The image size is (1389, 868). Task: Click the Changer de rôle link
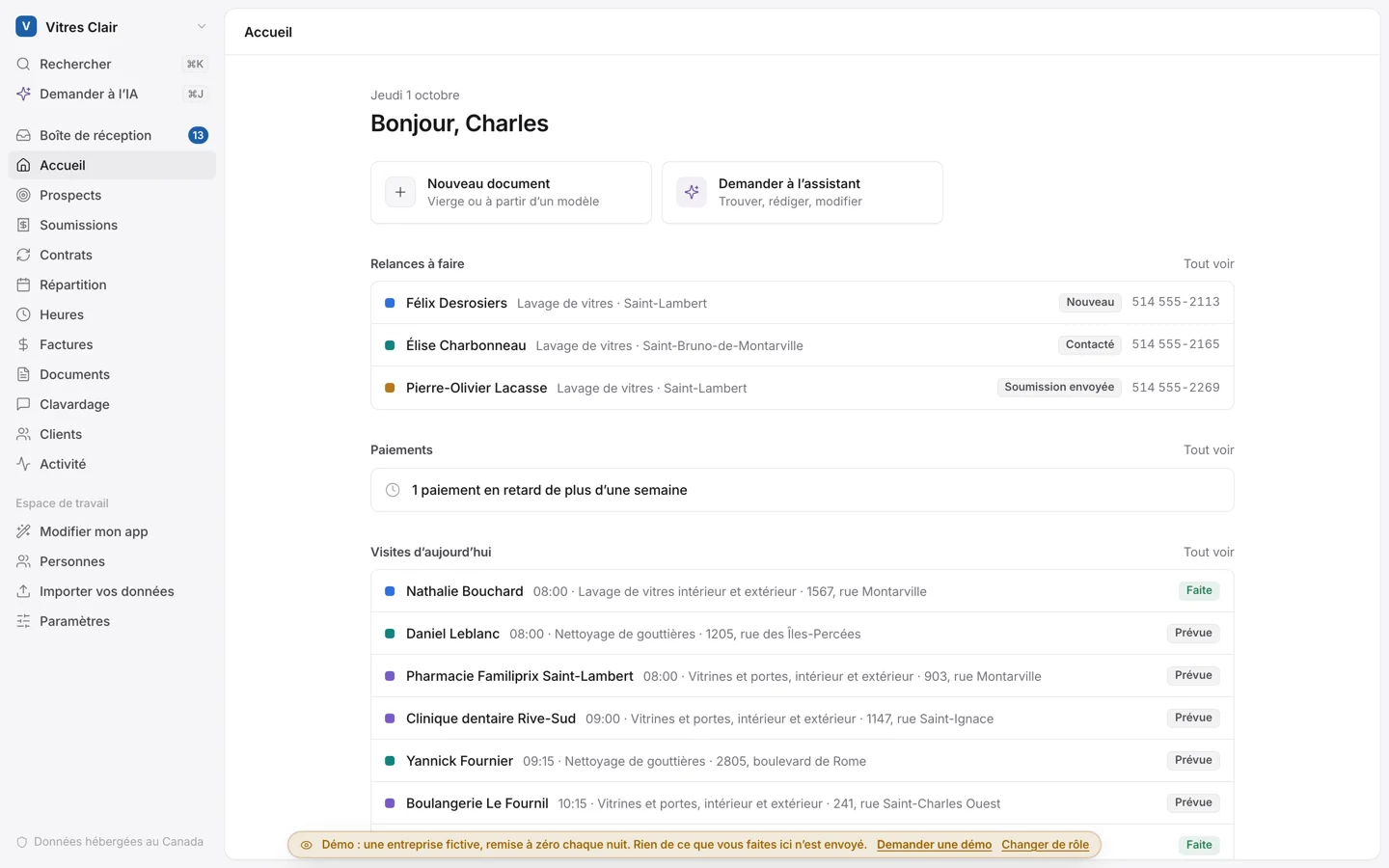(x=1045, y=845)
